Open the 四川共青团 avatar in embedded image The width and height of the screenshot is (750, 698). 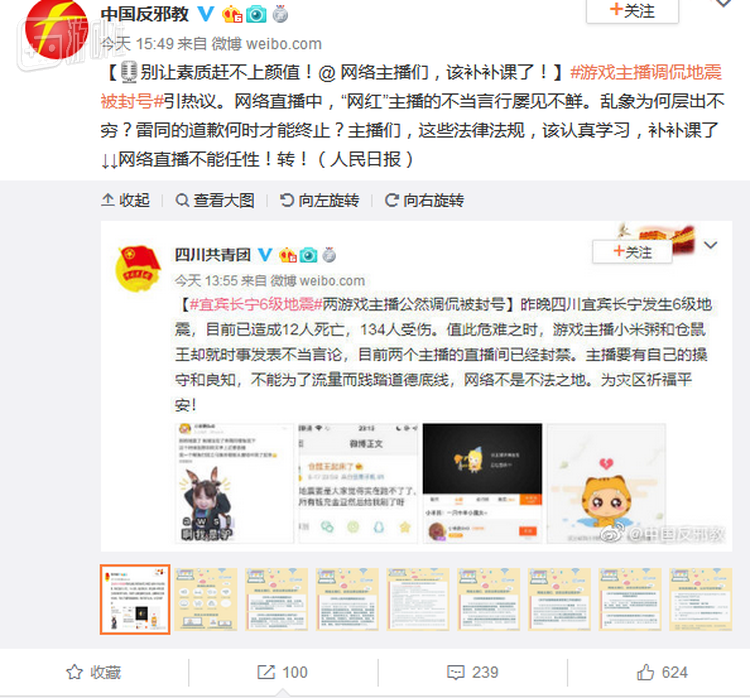(138, 268)
